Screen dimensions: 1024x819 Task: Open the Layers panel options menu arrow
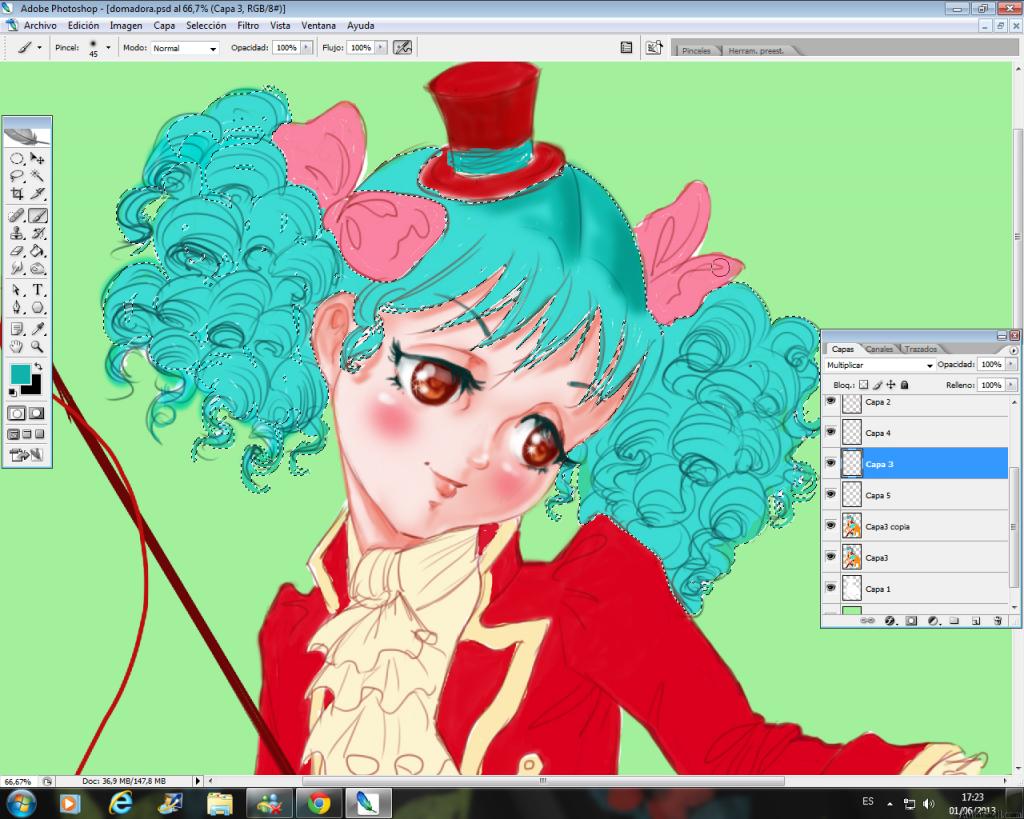[1014, 350]
